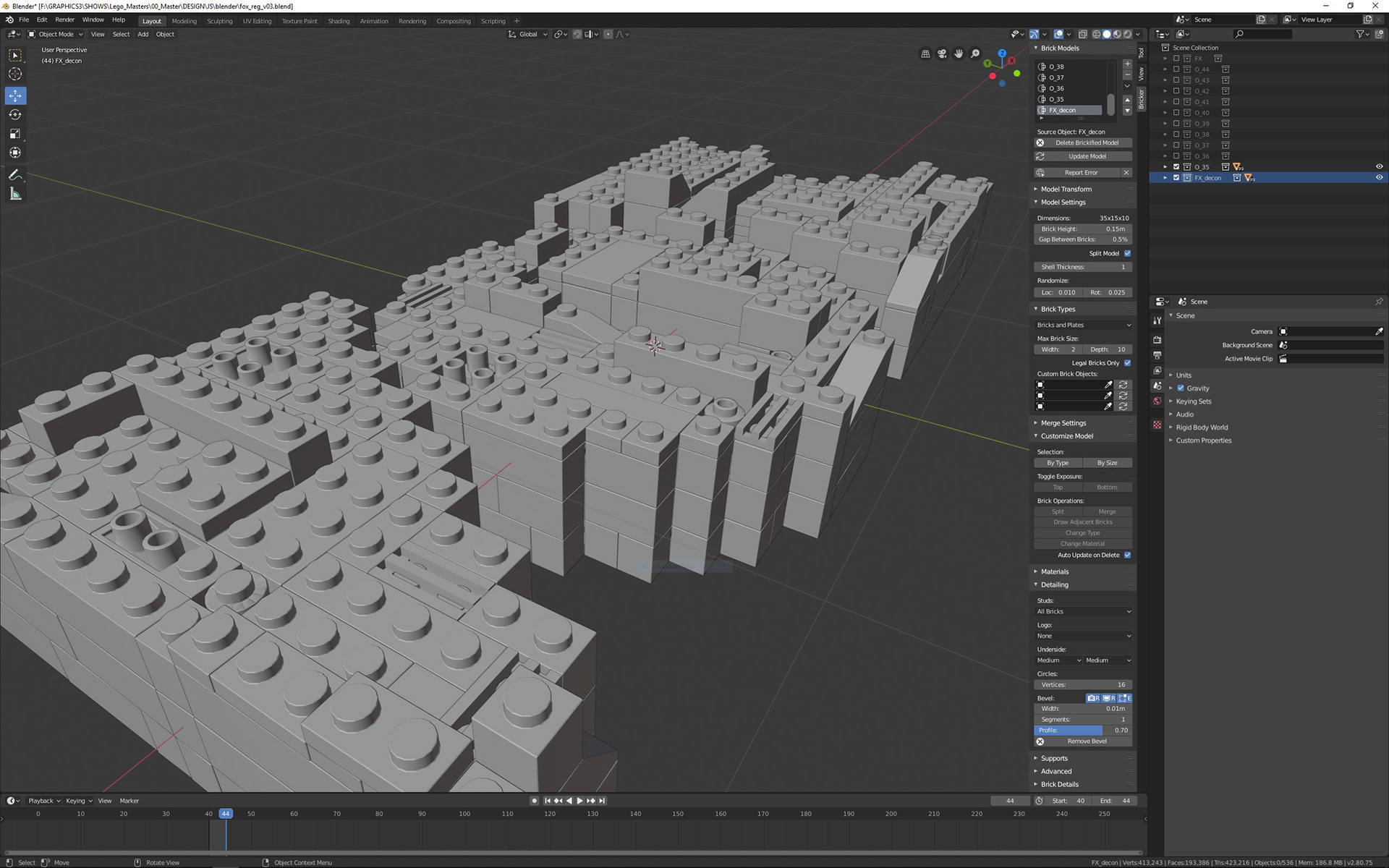Image resolution: width=1389 pixels, height=868 pixels.
Task: Open the Render properties tab icon
Action: click(1157, 339)
